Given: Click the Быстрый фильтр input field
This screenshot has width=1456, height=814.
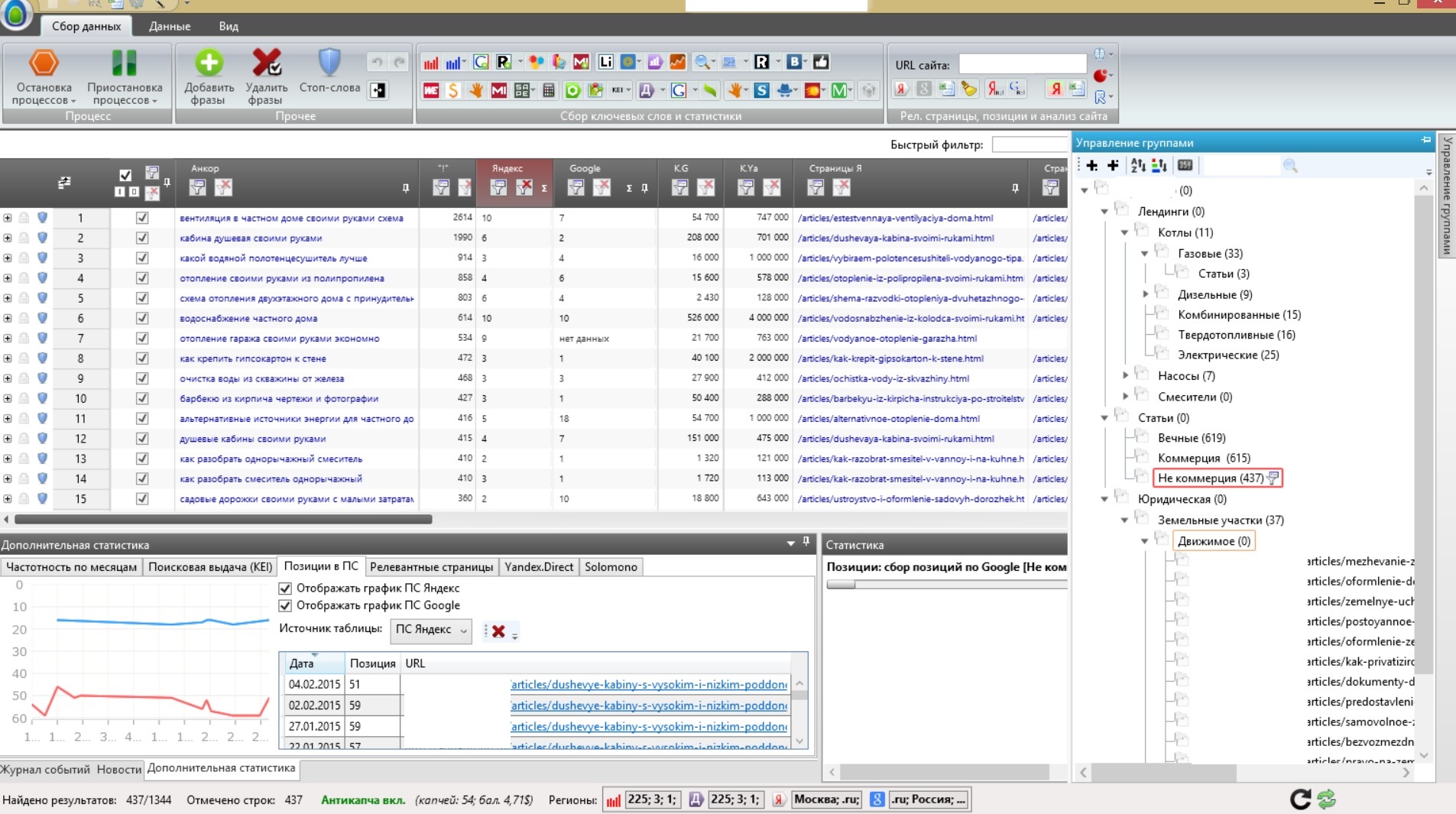Looking at the screenshot, I should [1030, 144].
